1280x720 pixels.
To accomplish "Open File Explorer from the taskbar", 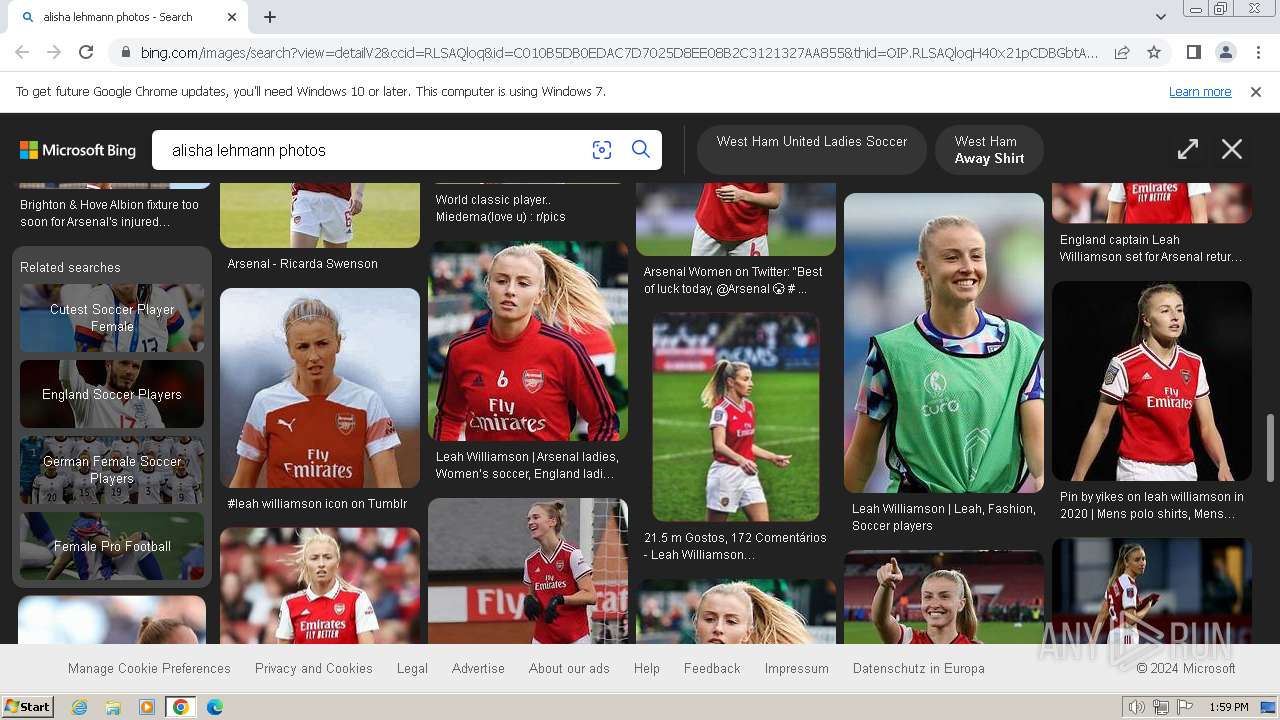I will (113, 707).
